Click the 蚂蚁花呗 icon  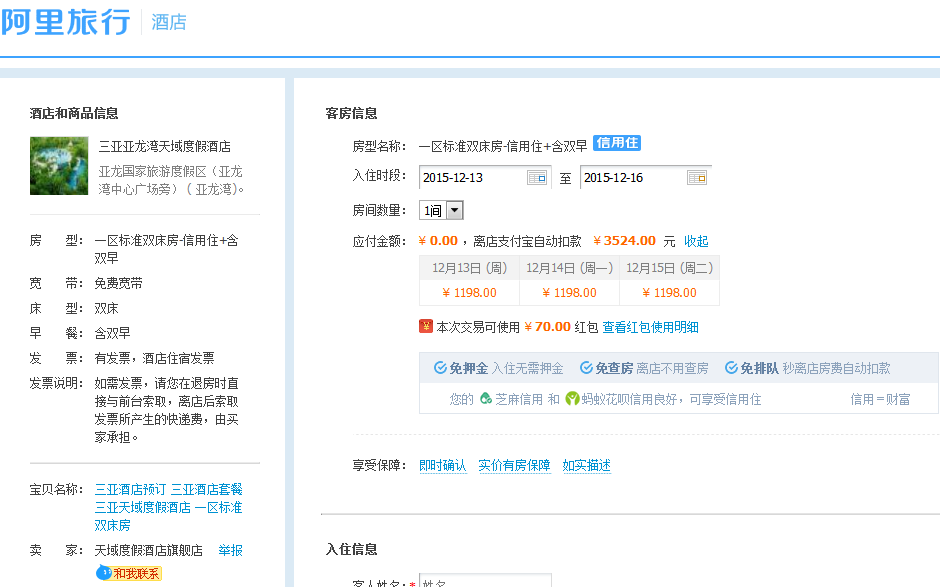coord(572,399)
